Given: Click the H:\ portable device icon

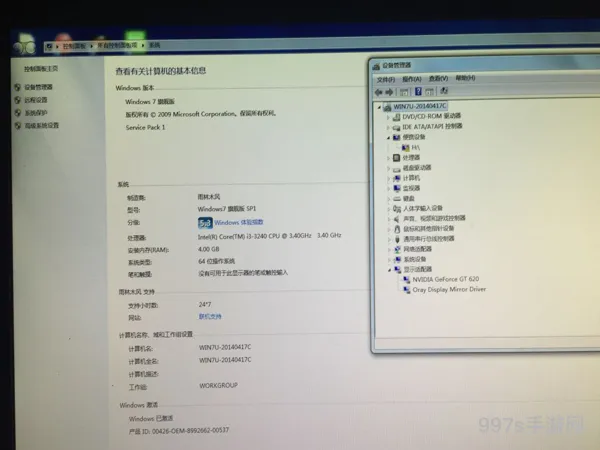Looking at the screenshot, I should [406, 148].
